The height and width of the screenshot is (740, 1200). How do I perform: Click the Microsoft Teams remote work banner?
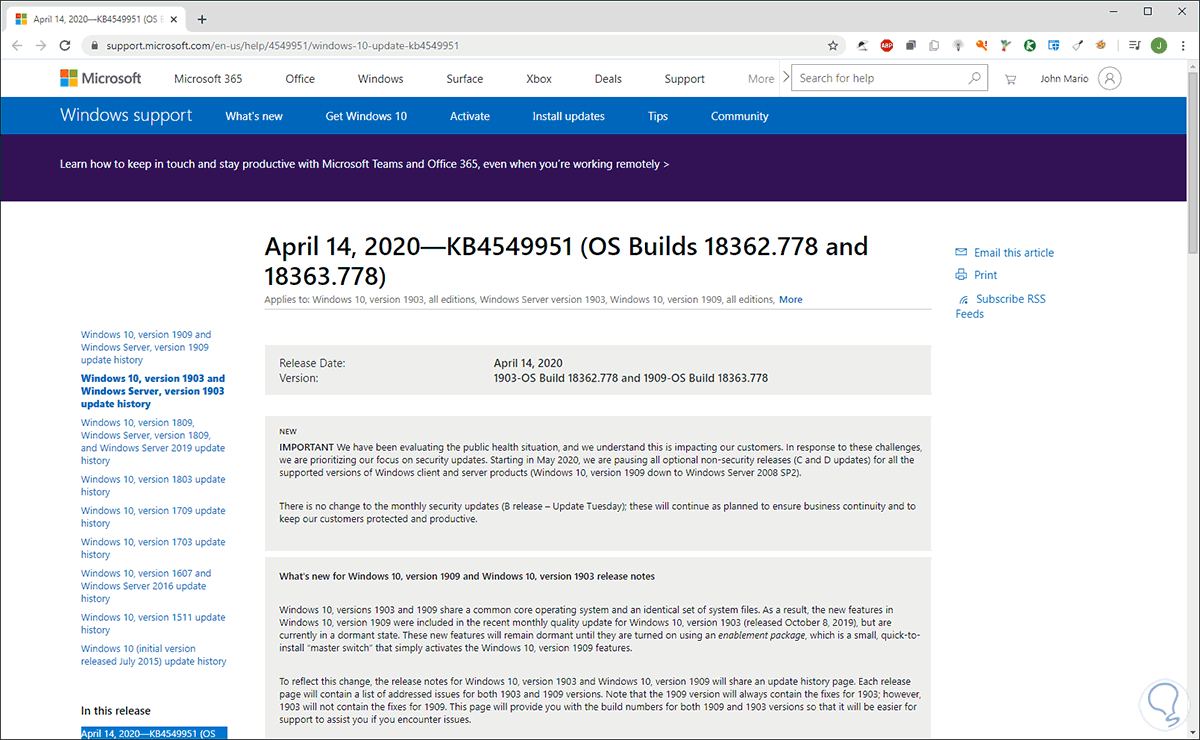(365, 164)
